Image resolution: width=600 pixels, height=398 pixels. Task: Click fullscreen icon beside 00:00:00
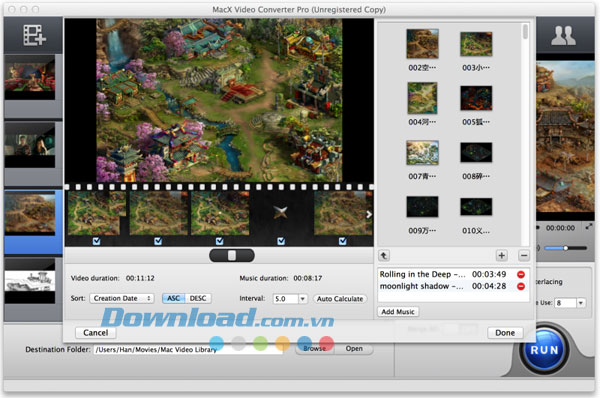coord(589,227)
